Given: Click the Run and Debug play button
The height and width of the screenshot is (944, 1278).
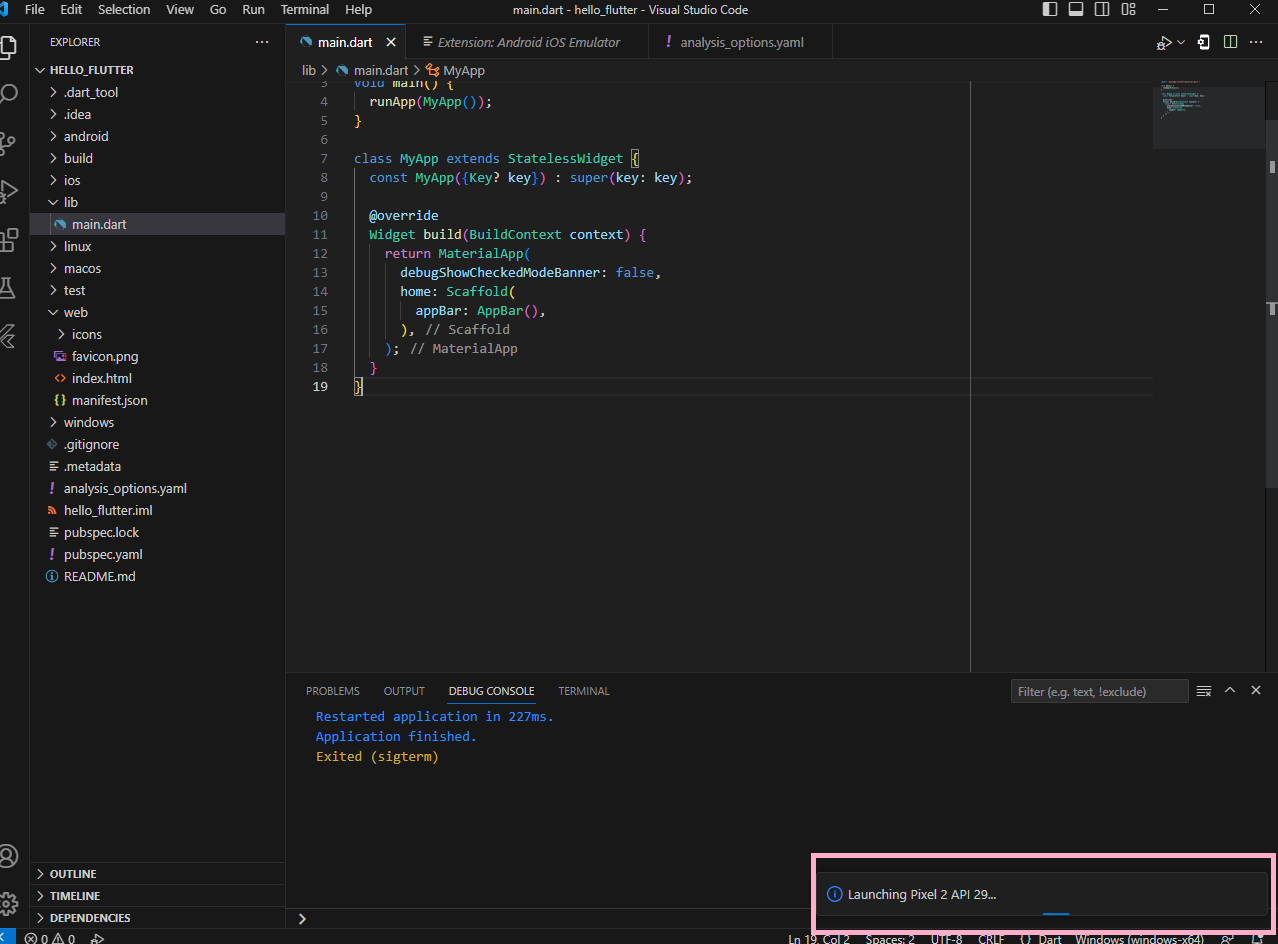Looking at the screenshot, I should coord(1164,42).
